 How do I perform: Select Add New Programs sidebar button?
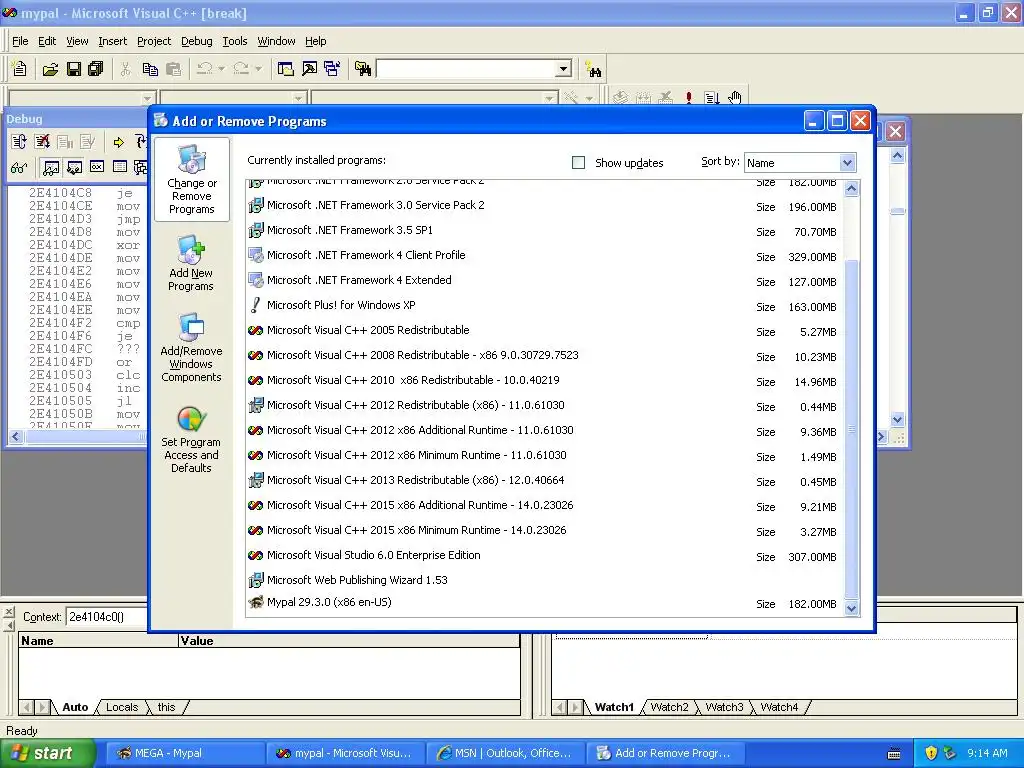click(191, 264)
